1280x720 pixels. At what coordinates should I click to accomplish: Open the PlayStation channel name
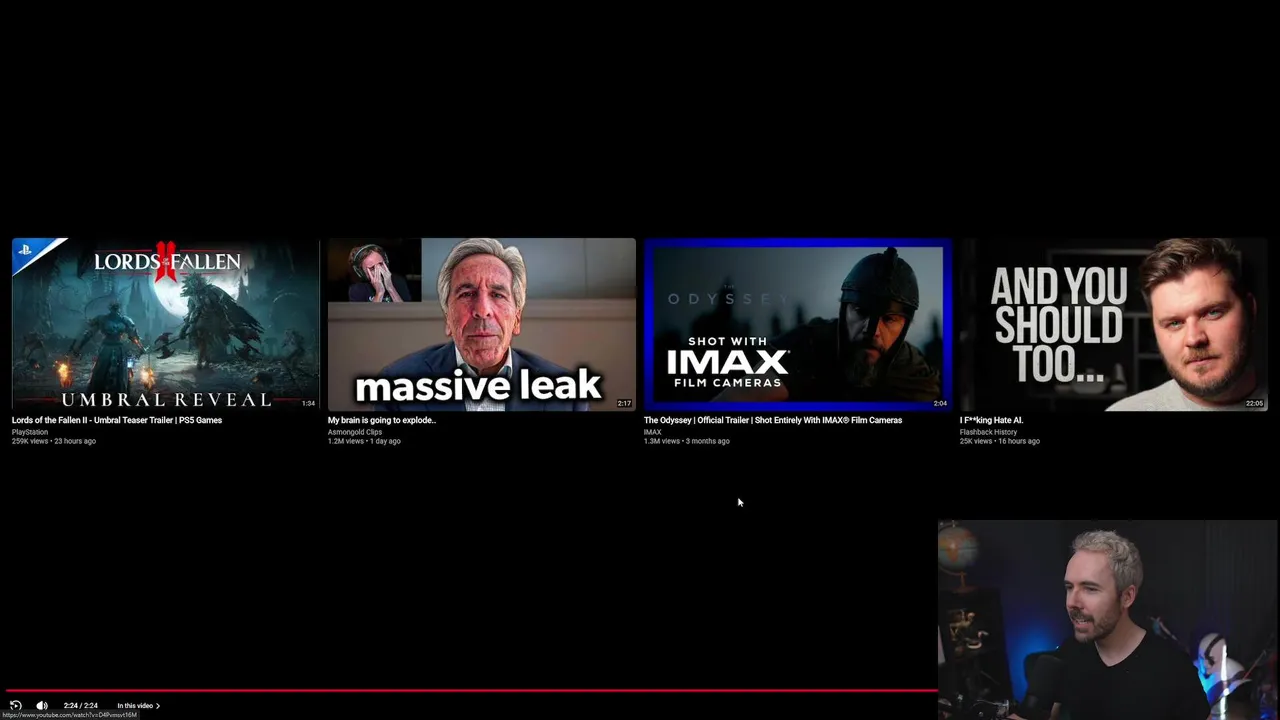pyautogui.click(x=30, y=432)
